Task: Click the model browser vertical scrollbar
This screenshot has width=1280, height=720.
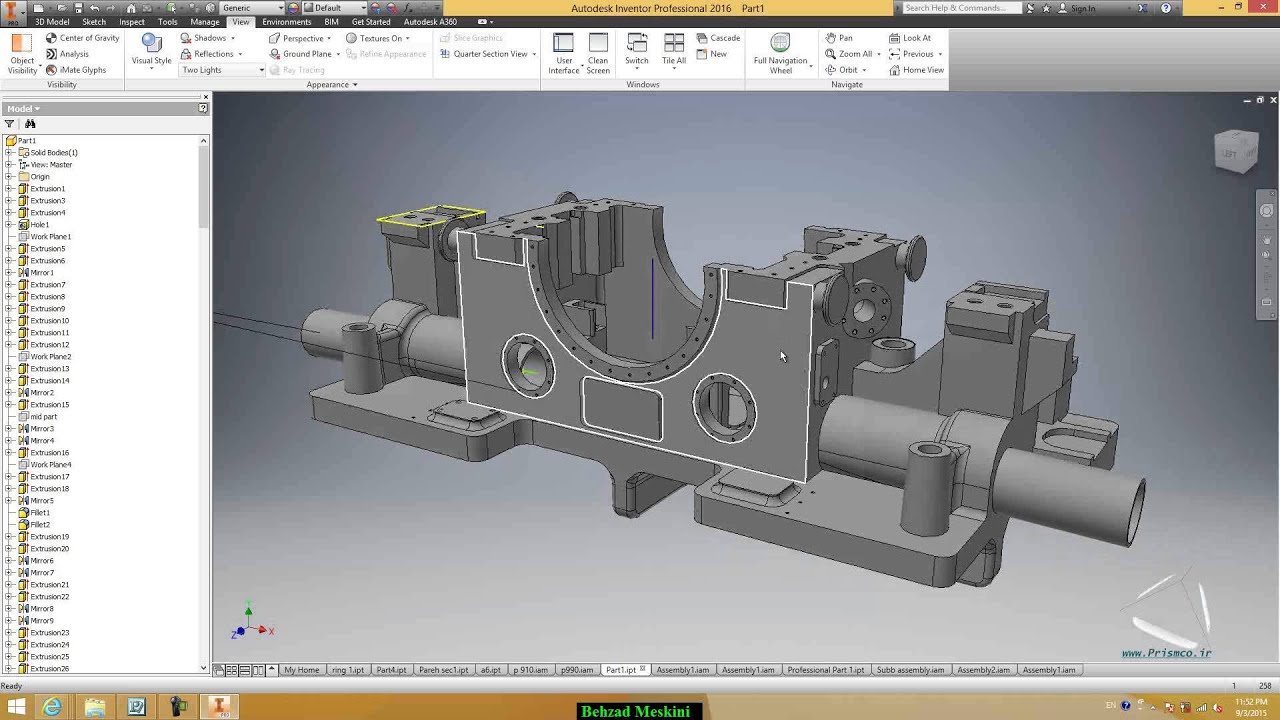Action: (x=204, y=186)
